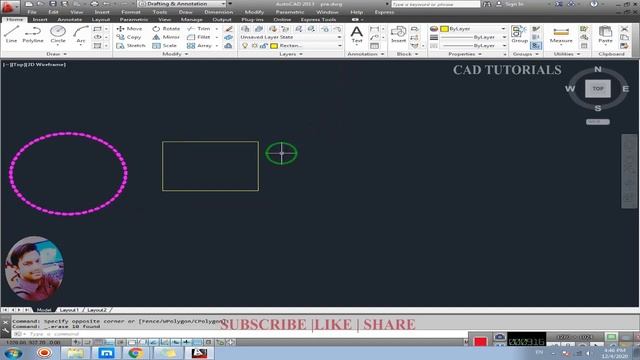Open Google Chrome from the taskbar

pos(136,353)
